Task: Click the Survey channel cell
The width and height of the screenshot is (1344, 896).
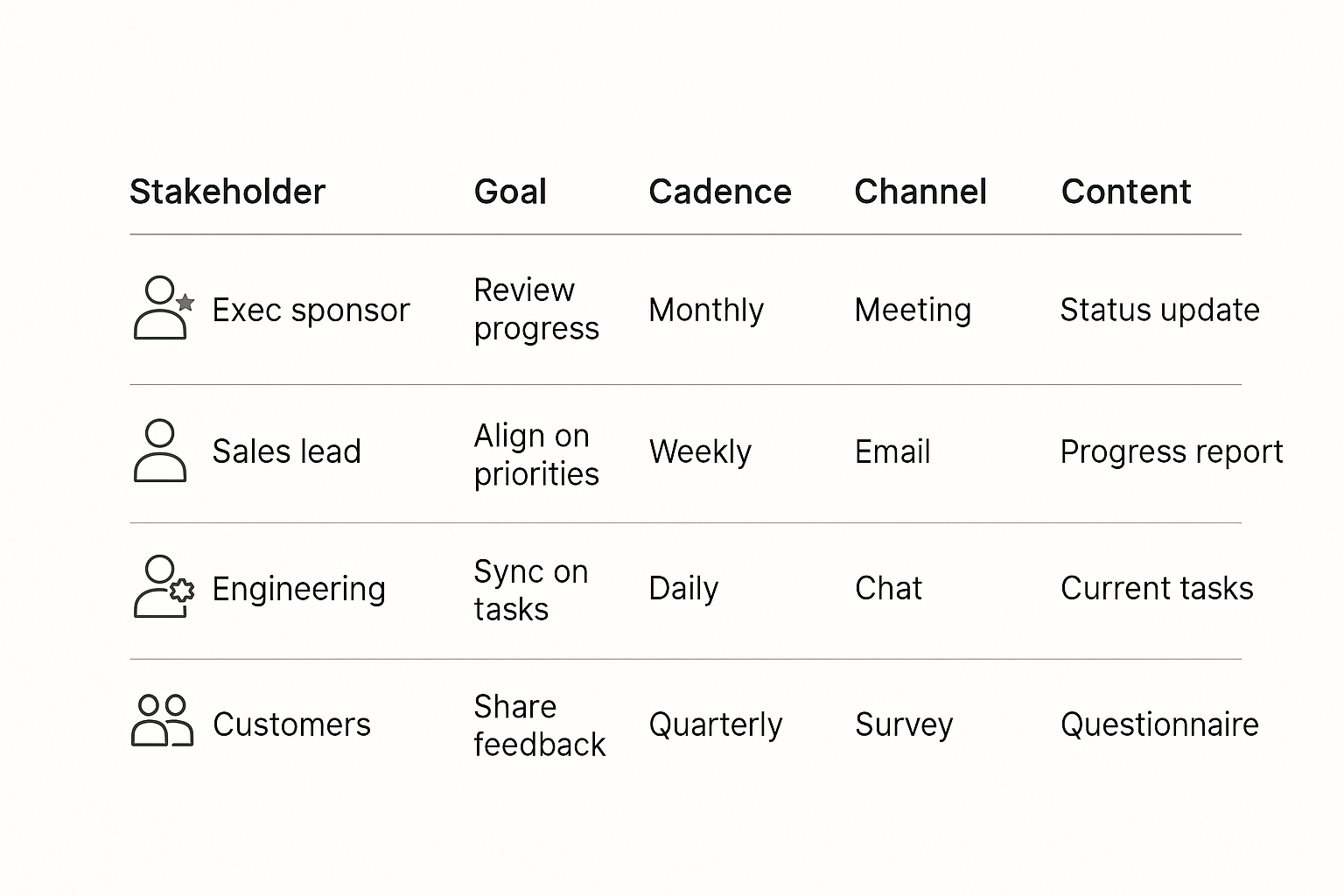Action: click(904, 724)
